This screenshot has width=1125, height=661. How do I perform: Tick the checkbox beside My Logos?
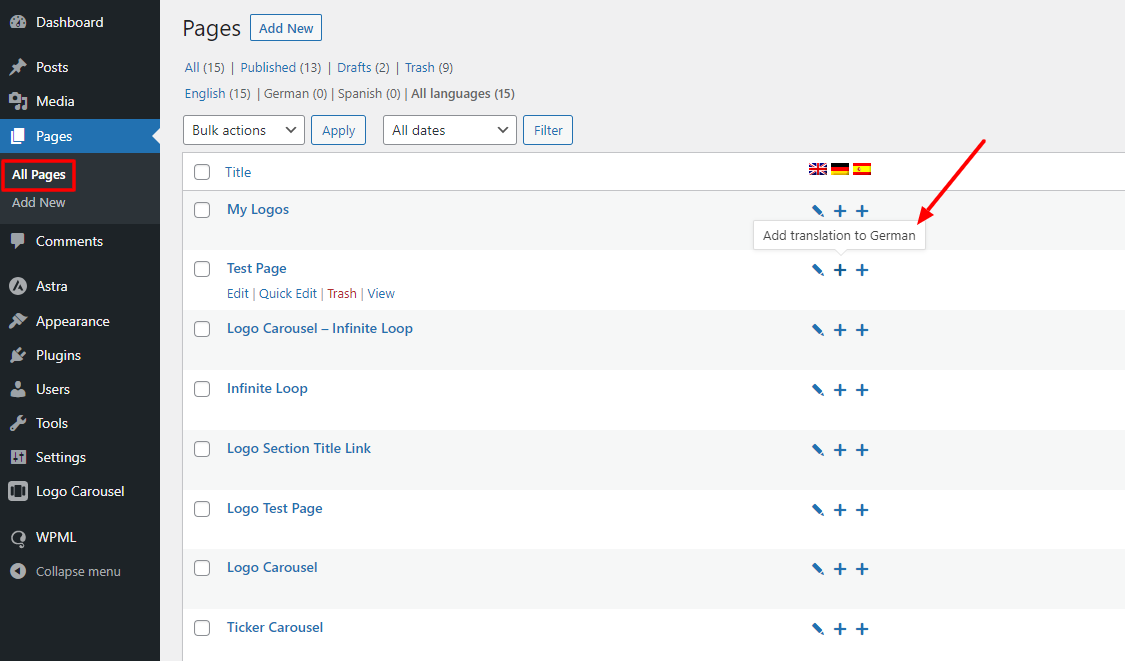tap(202, 210)
